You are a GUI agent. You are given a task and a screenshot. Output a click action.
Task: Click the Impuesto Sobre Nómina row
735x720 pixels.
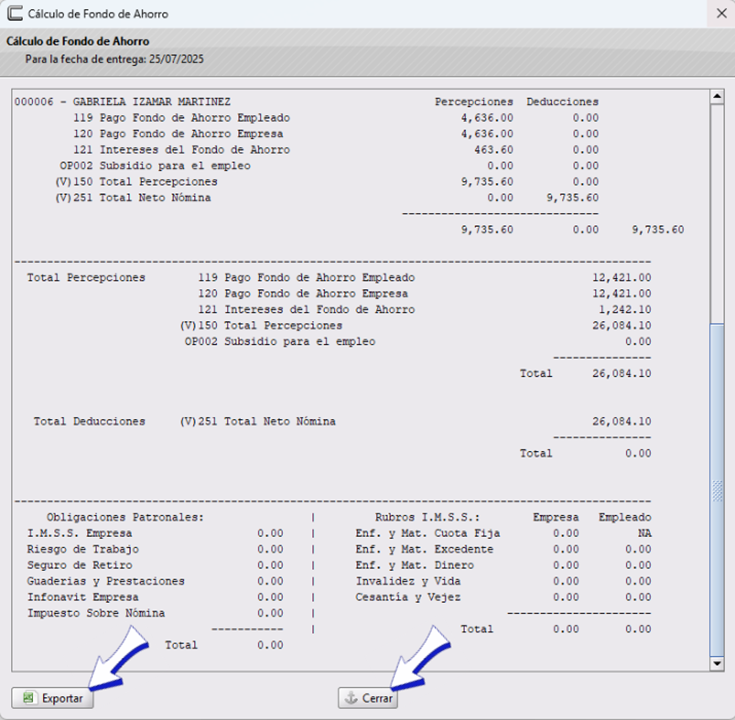click(155, 613)
